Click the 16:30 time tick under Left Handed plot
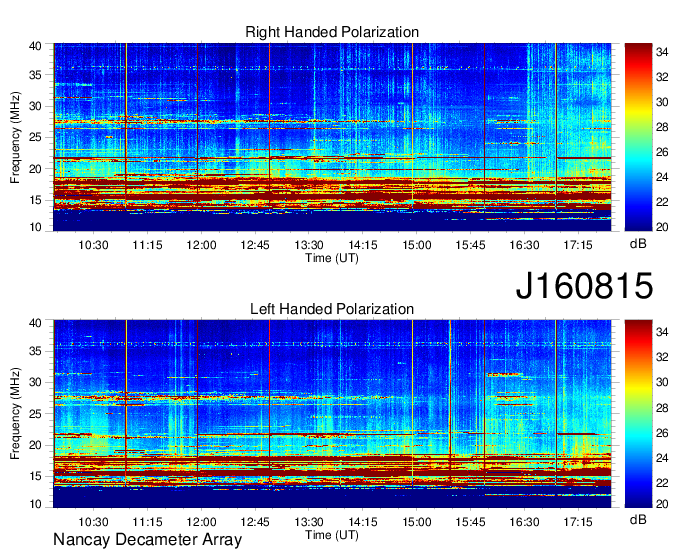The image size is (680, 552). coord(524,522)
